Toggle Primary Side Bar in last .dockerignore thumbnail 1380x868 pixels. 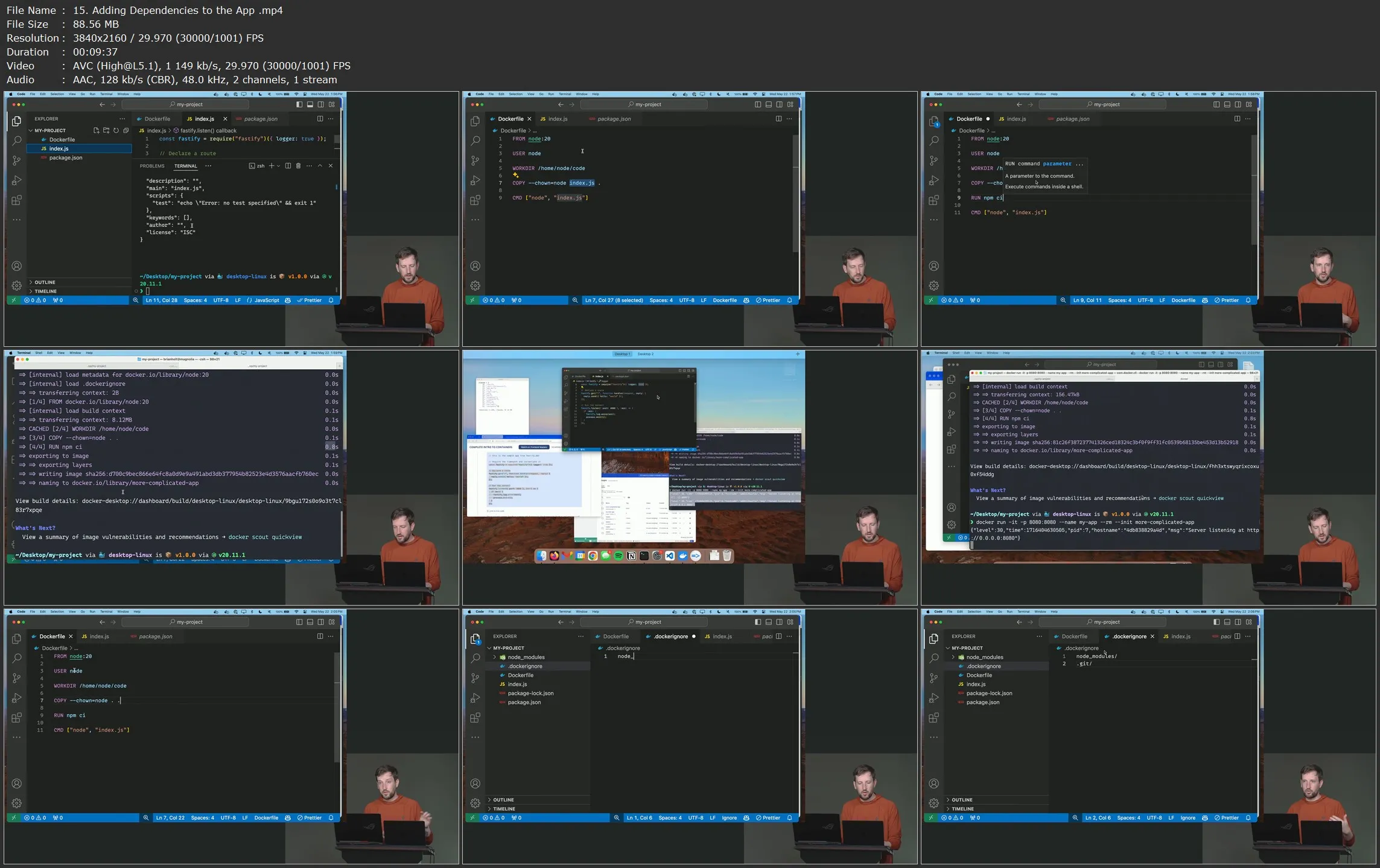pyautogui.click(x=1216, y=622)
